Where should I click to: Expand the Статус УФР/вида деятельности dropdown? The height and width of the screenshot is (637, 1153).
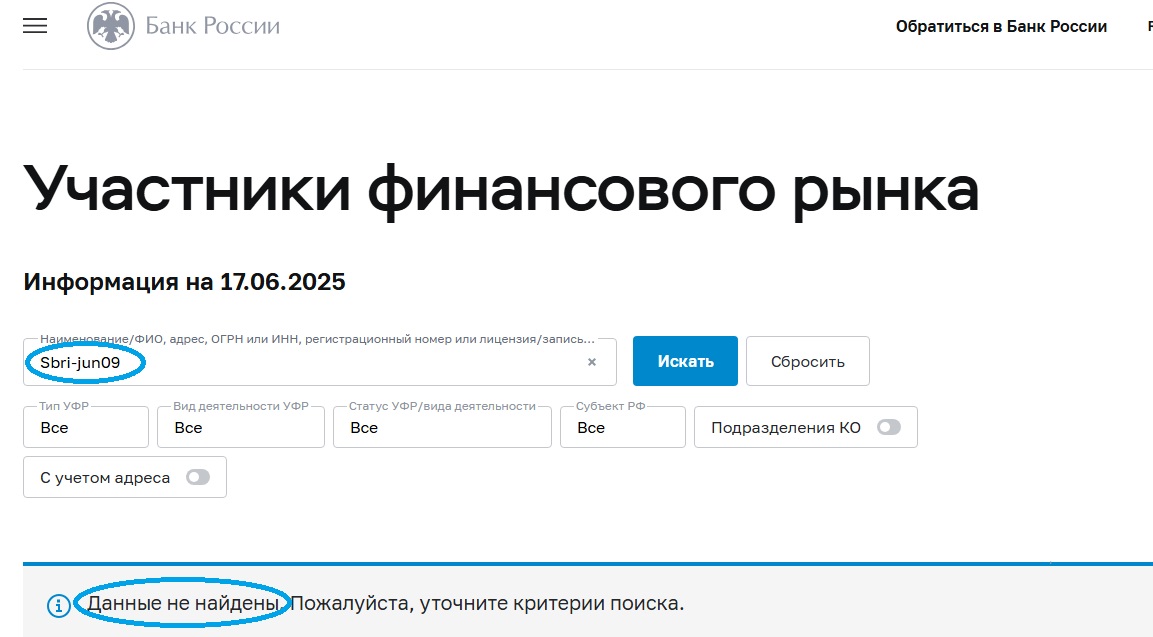[x=442, y=427]
